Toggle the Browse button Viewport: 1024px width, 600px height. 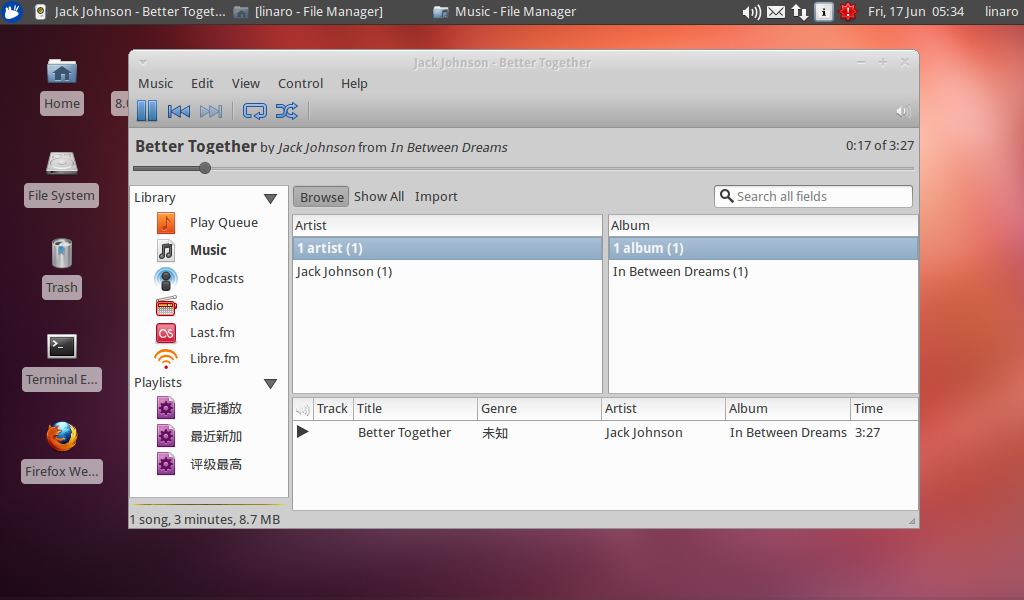point(321,197)
